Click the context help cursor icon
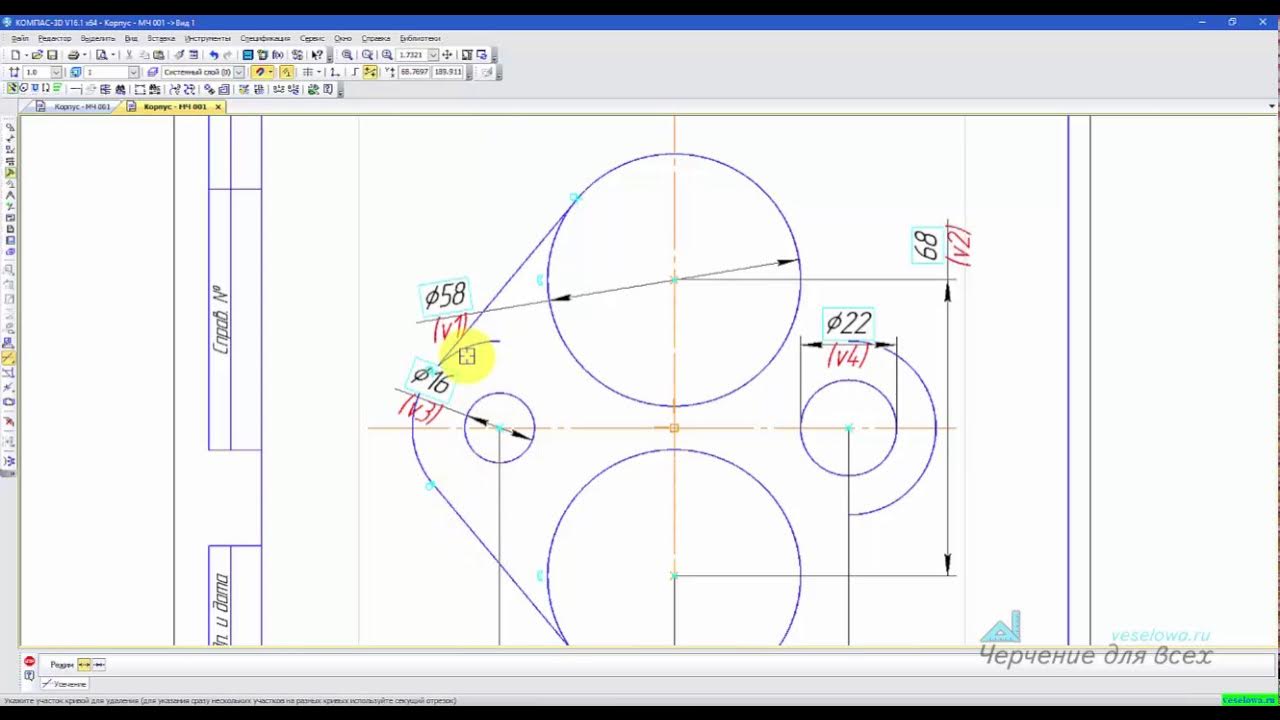1280x720 pixels. [316, 55]
